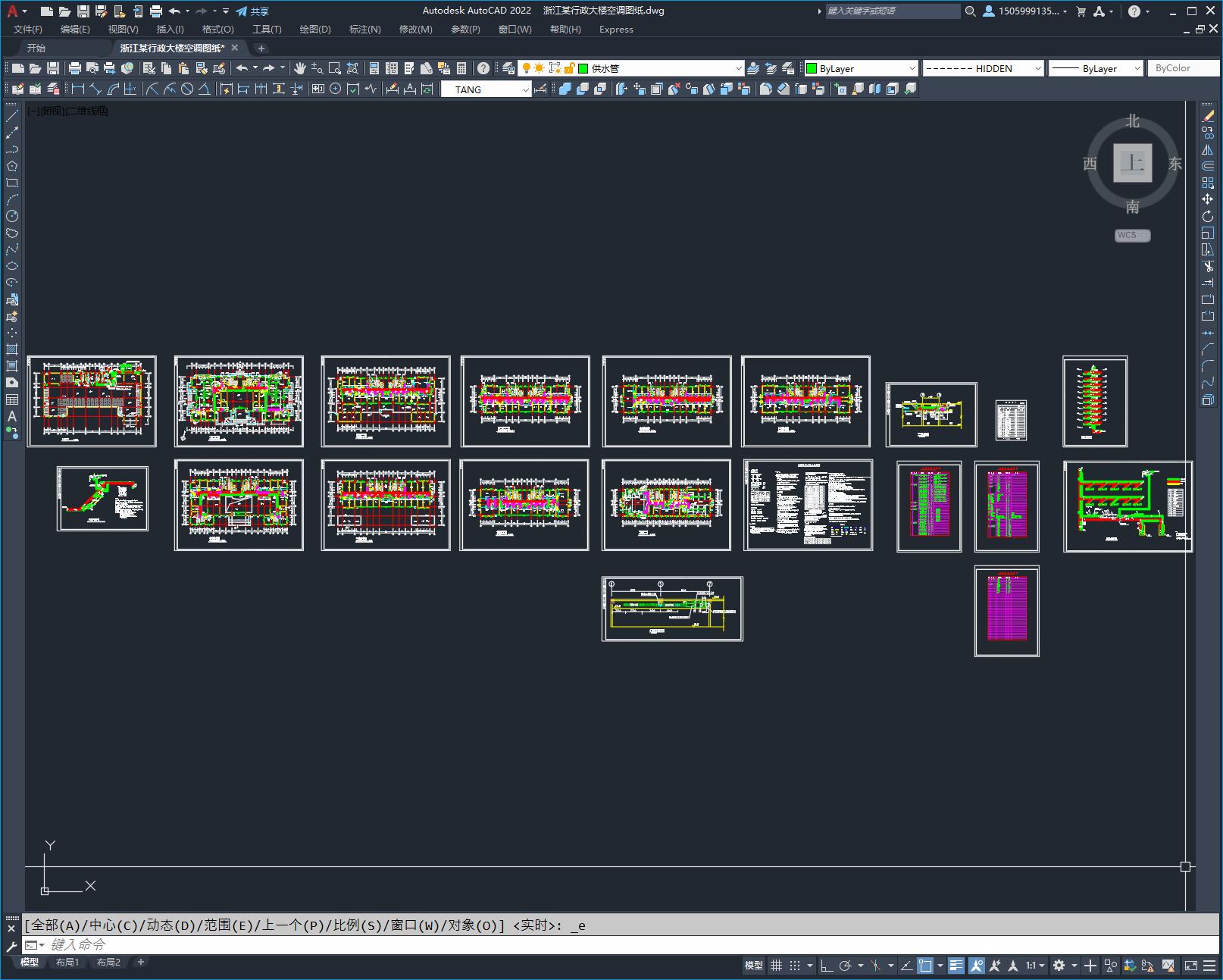Click the search magnifier icon in title bar

[970, 11]
